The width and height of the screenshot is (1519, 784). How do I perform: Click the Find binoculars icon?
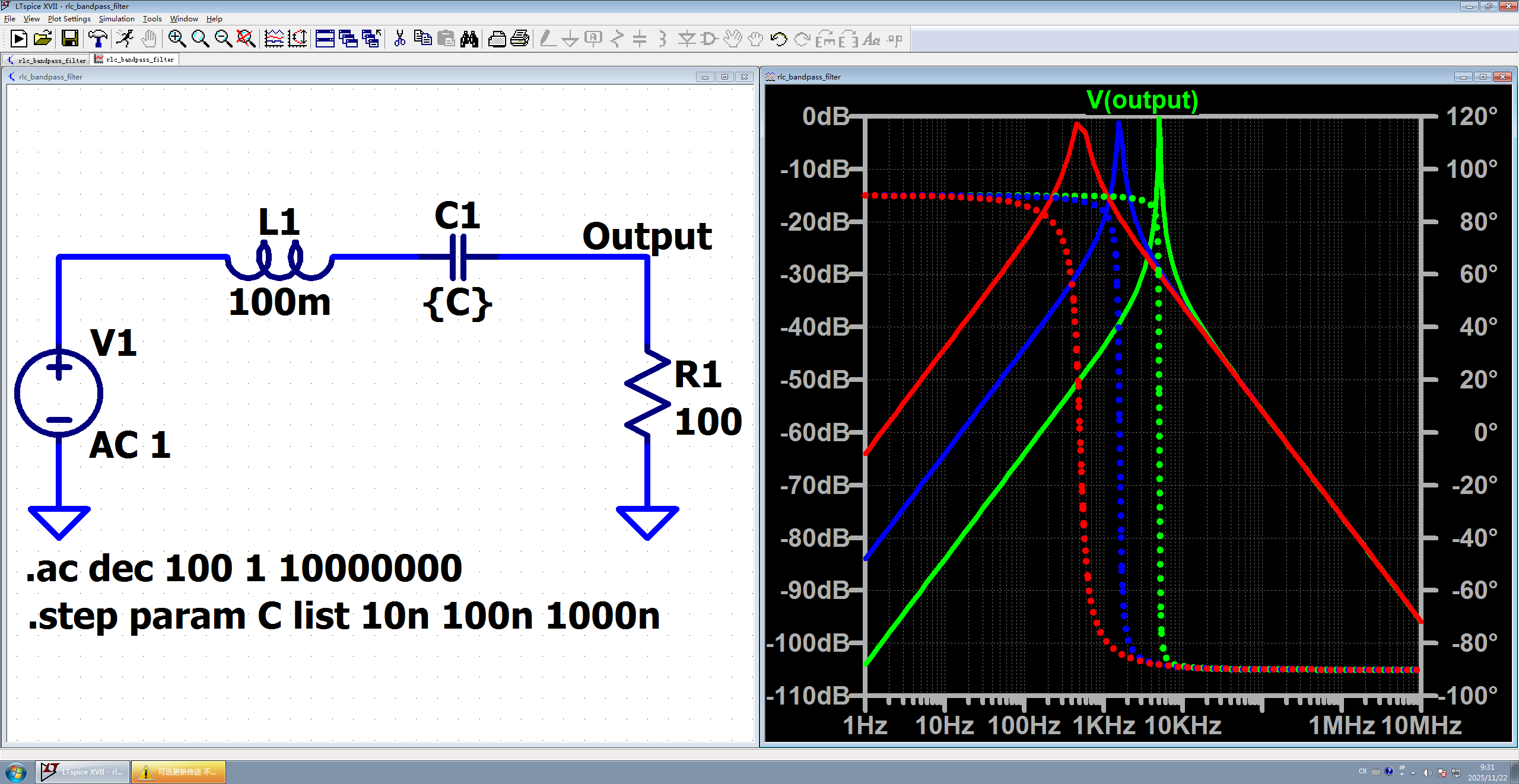coord(469,39)
